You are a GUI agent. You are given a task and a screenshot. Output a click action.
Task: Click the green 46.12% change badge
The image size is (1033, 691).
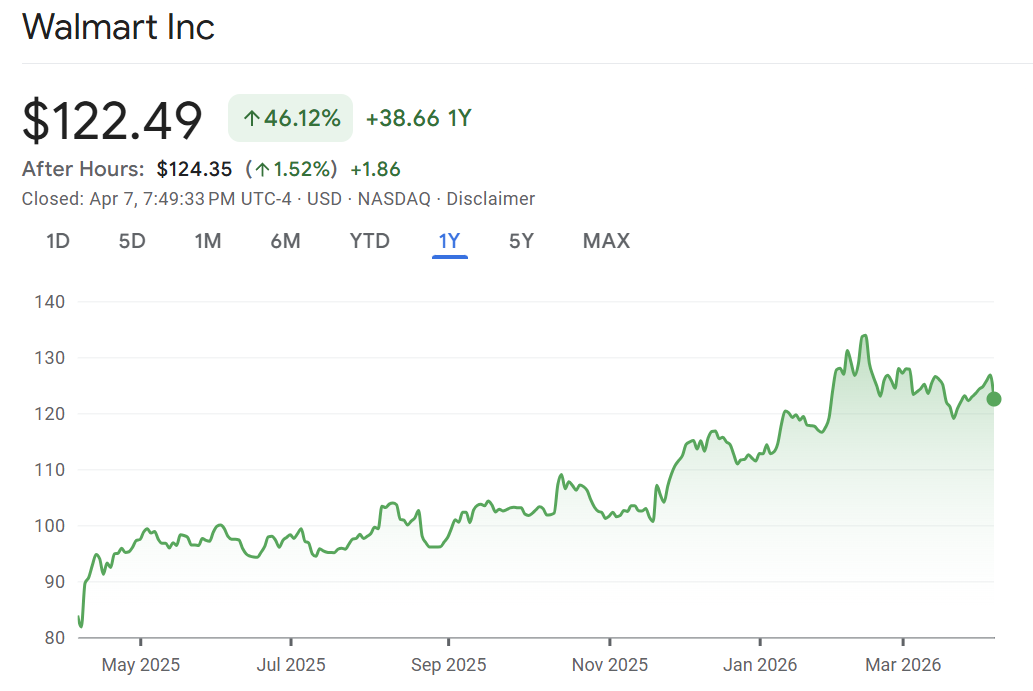[290, 119]
